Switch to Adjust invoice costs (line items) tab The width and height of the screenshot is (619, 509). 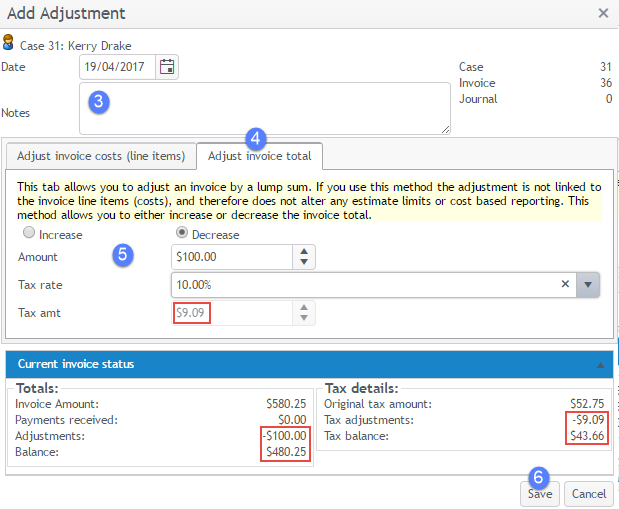pos(100,156)
